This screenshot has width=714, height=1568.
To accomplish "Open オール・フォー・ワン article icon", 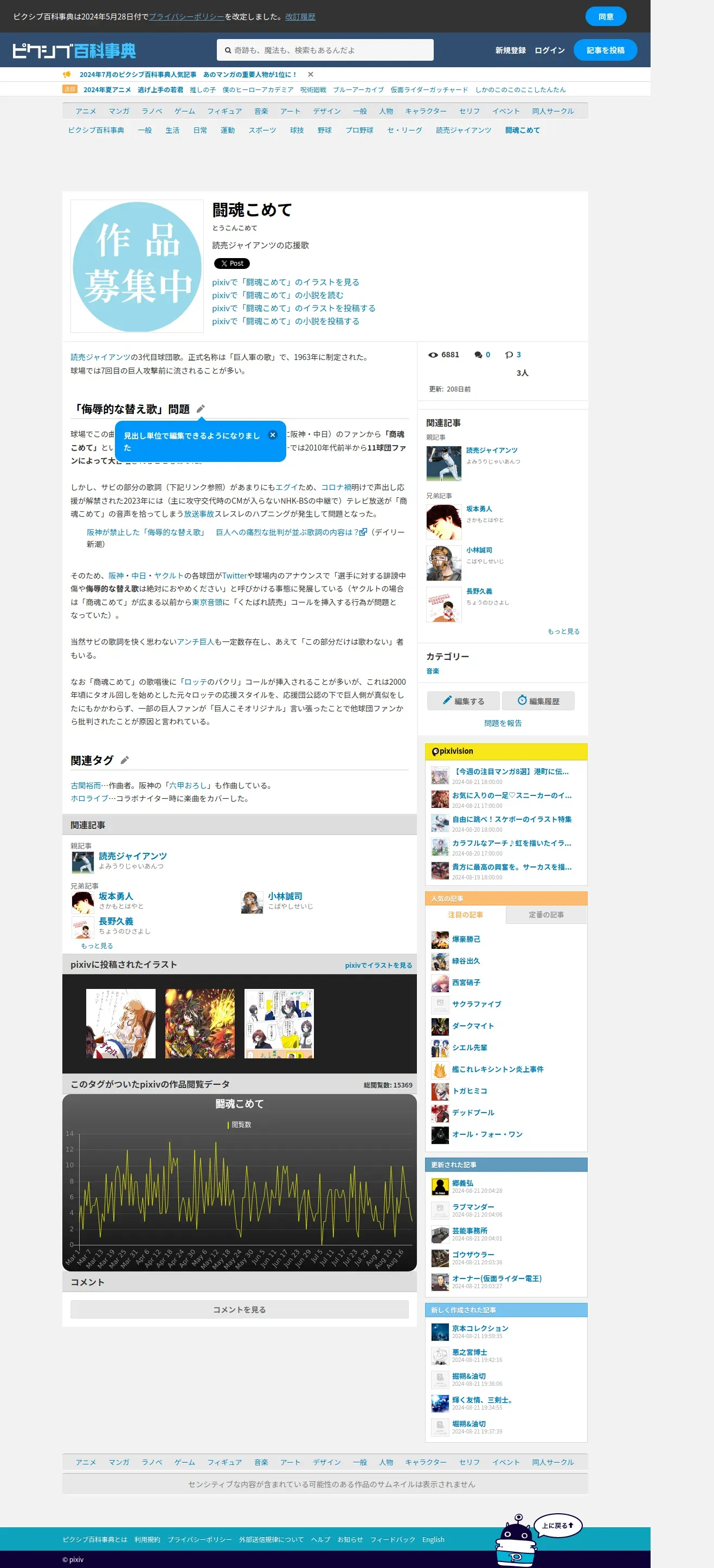I will 440,1135.
